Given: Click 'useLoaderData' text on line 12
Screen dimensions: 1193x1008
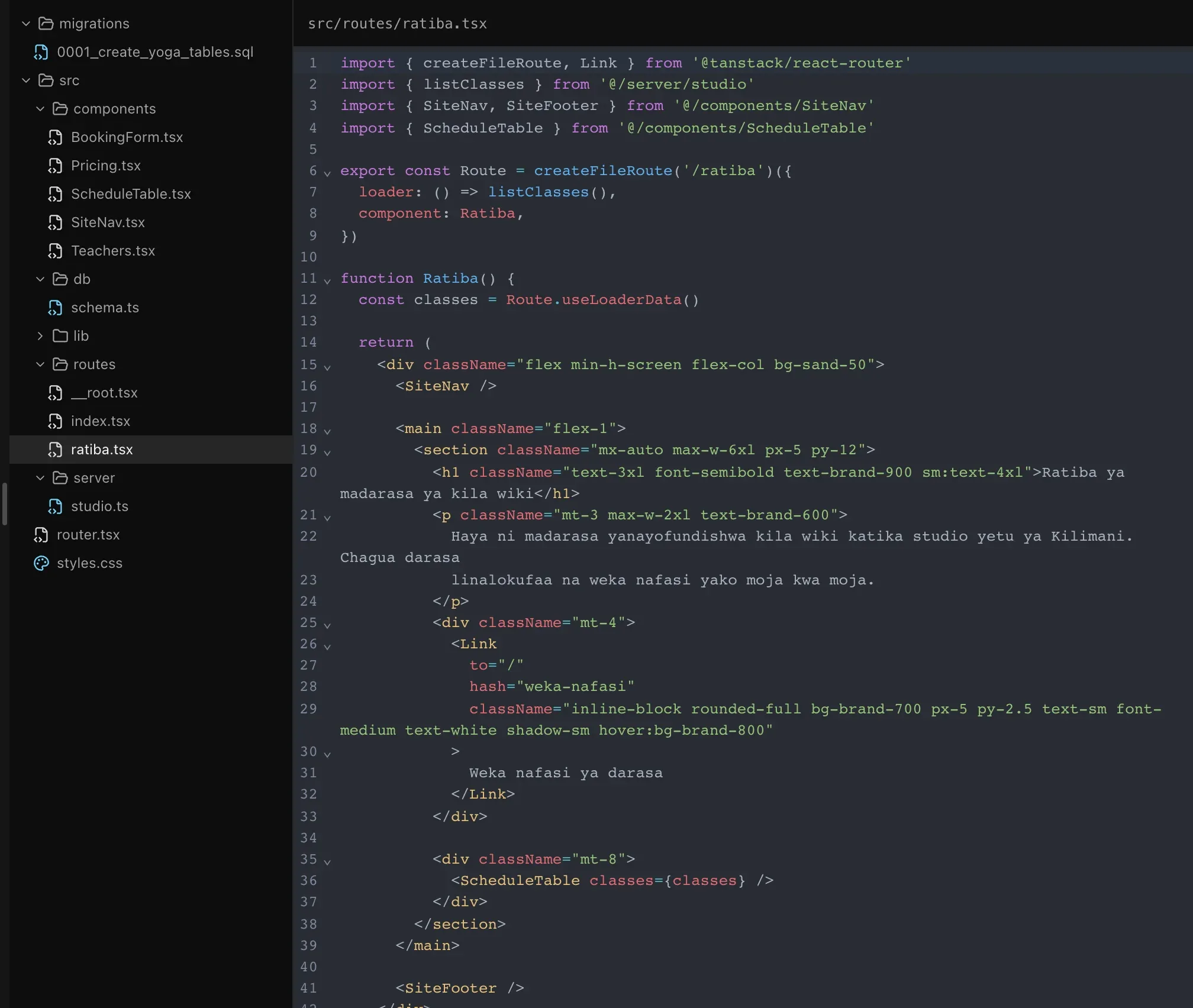Looking at the screenshot, I should [621, 300].
